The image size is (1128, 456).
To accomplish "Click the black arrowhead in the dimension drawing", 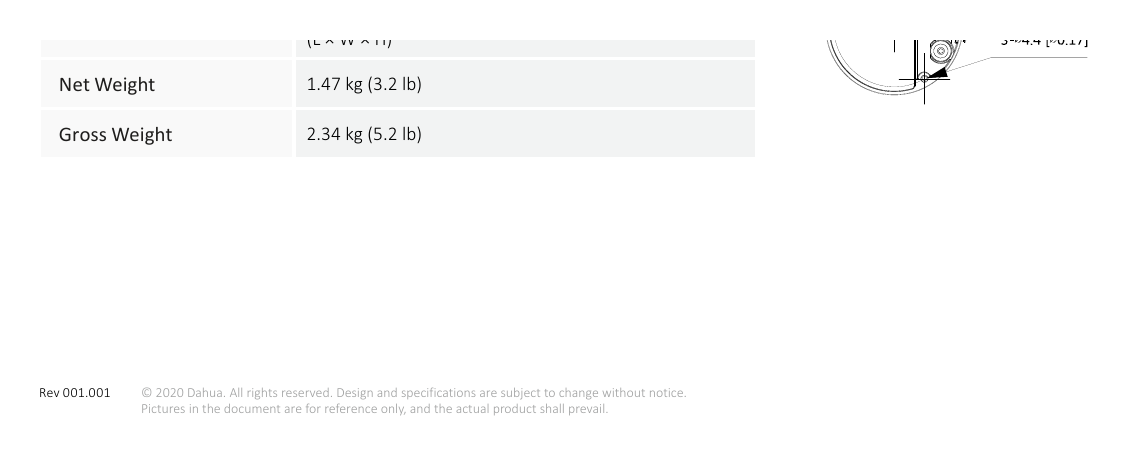I will (938, 73).
